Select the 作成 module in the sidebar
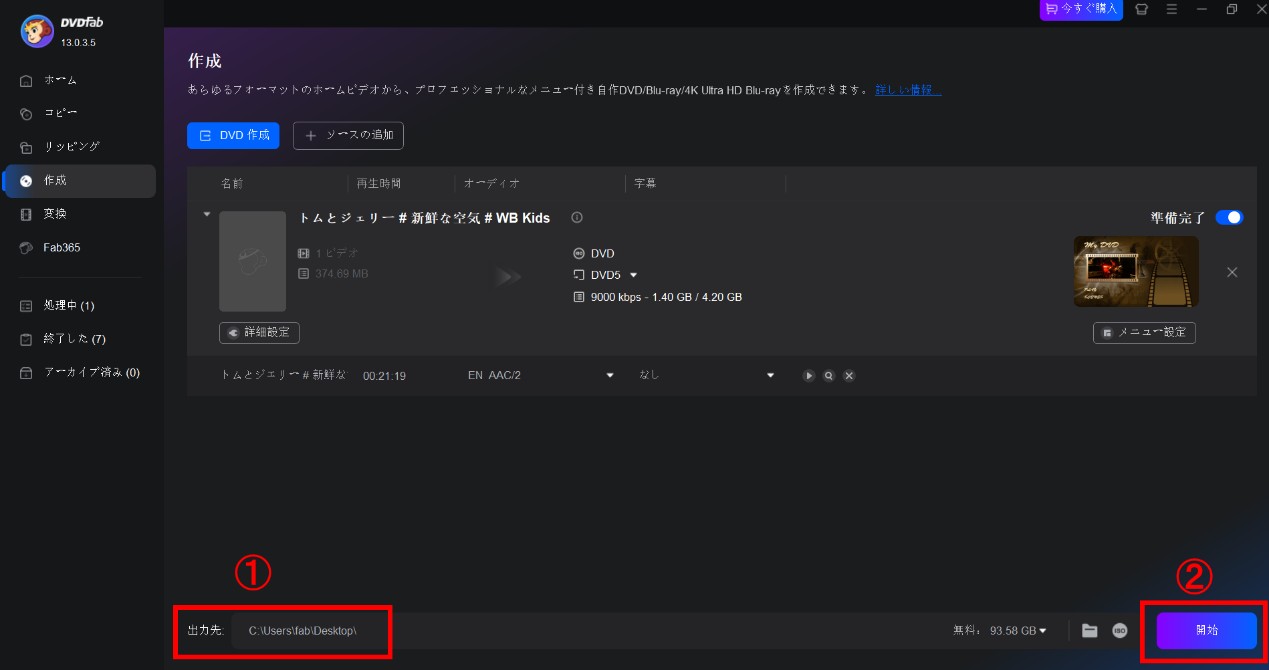Image resolution: width=1269 pixels, height=670 pixels. click(80, 181)
